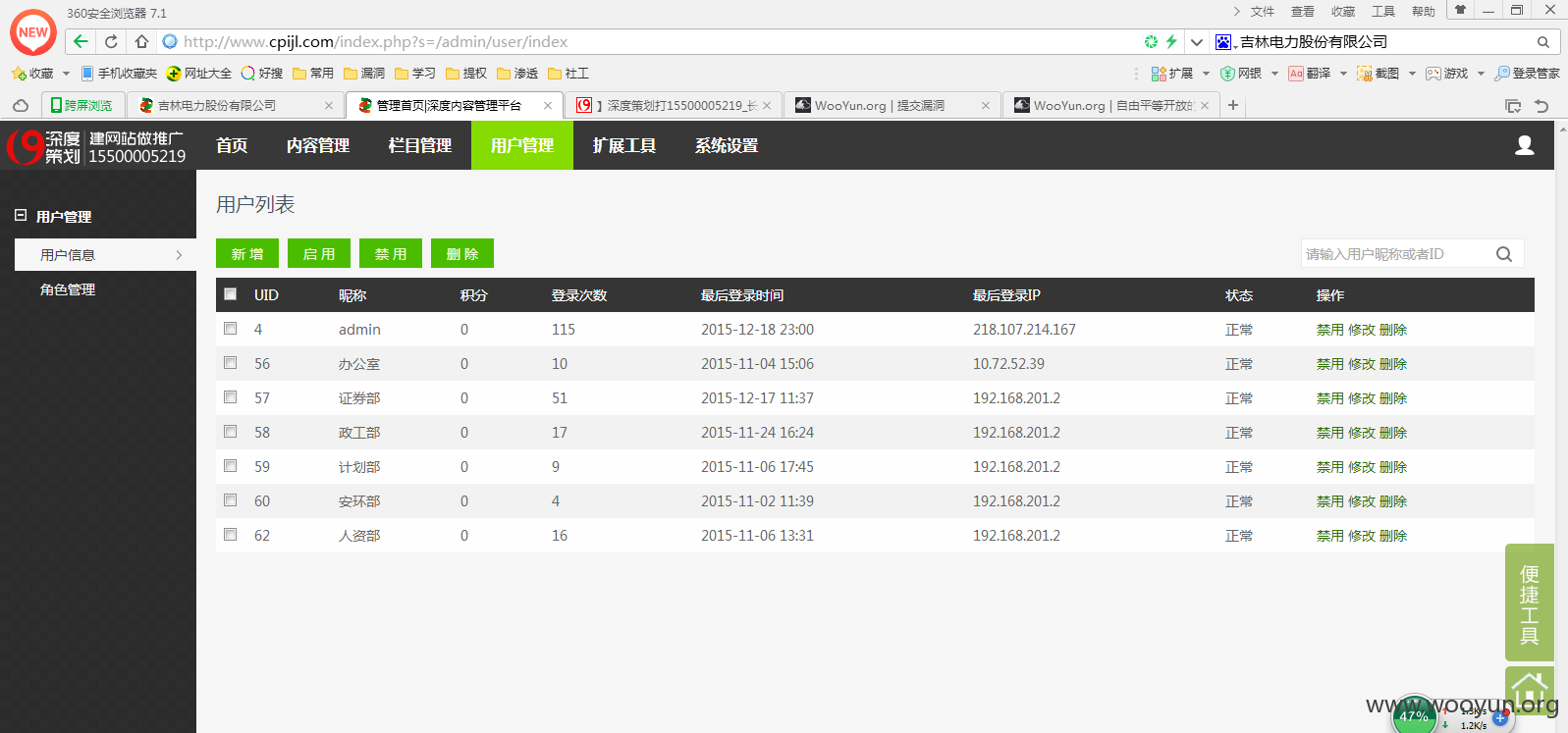This screenshot has width=1568, height=733.
Task: Click the 翻译 translate icon
Action: click(x=1296, y=74)
